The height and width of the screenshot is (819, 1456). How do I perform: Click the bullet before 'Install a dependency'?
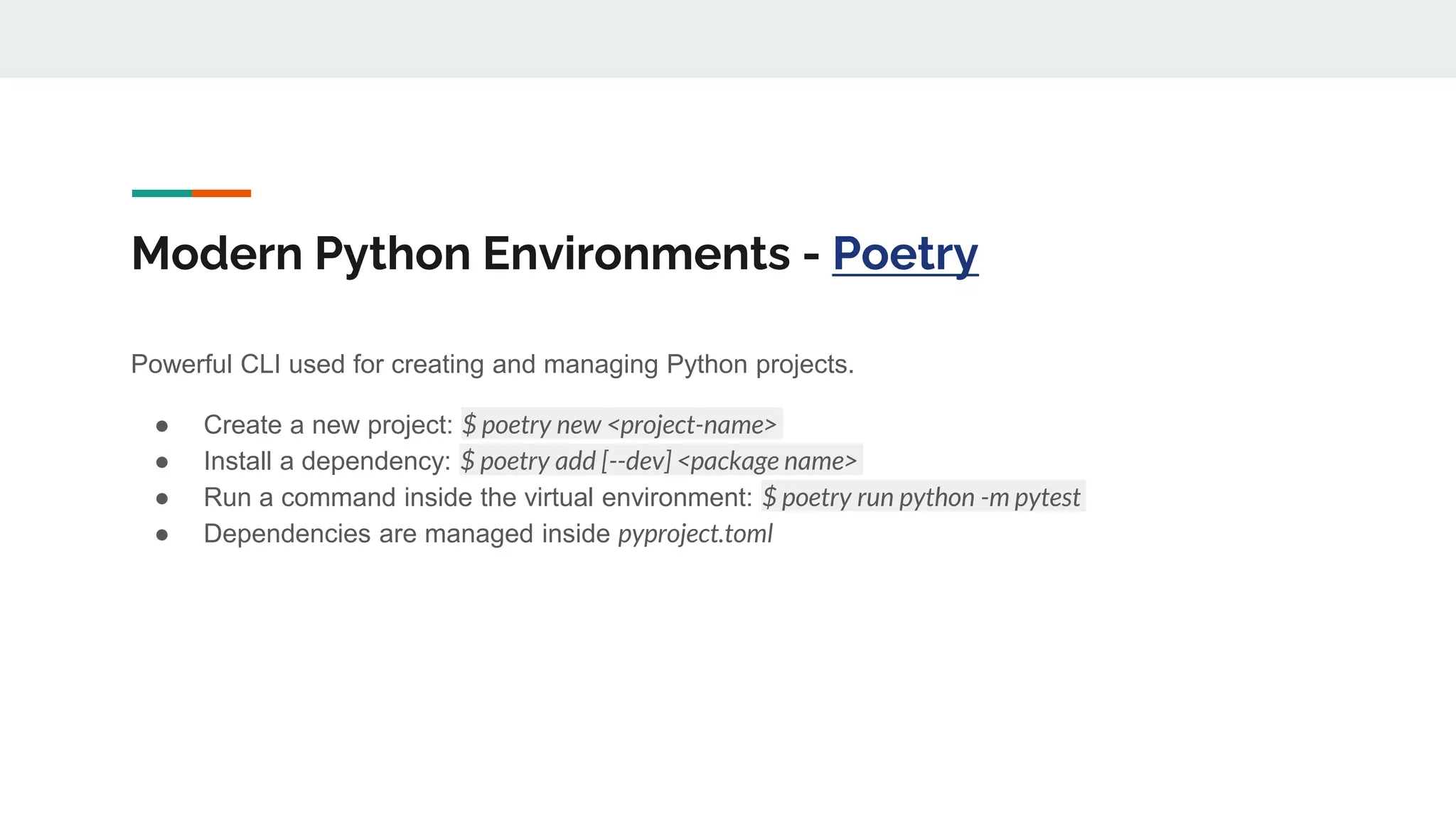(x=162, y=462)
